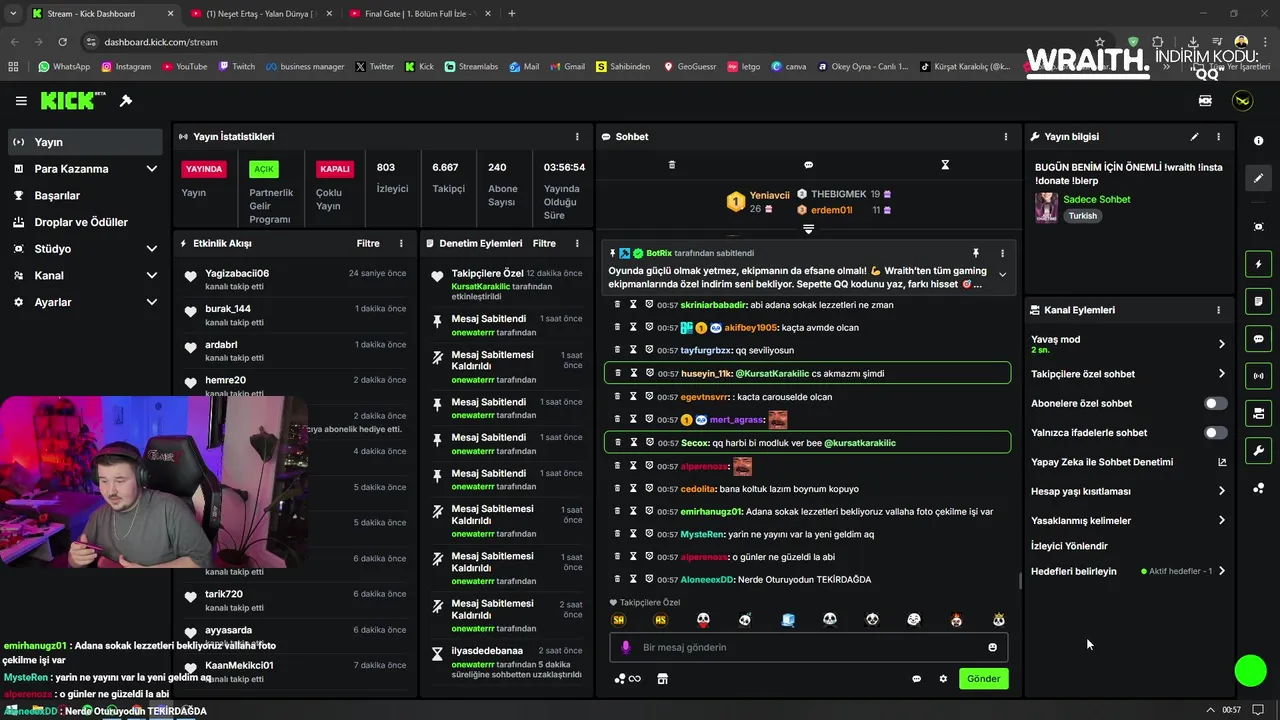Click the lightning bolt icon in right sidebar
Screen dimensions: 1280x720
pos(1258,264)
